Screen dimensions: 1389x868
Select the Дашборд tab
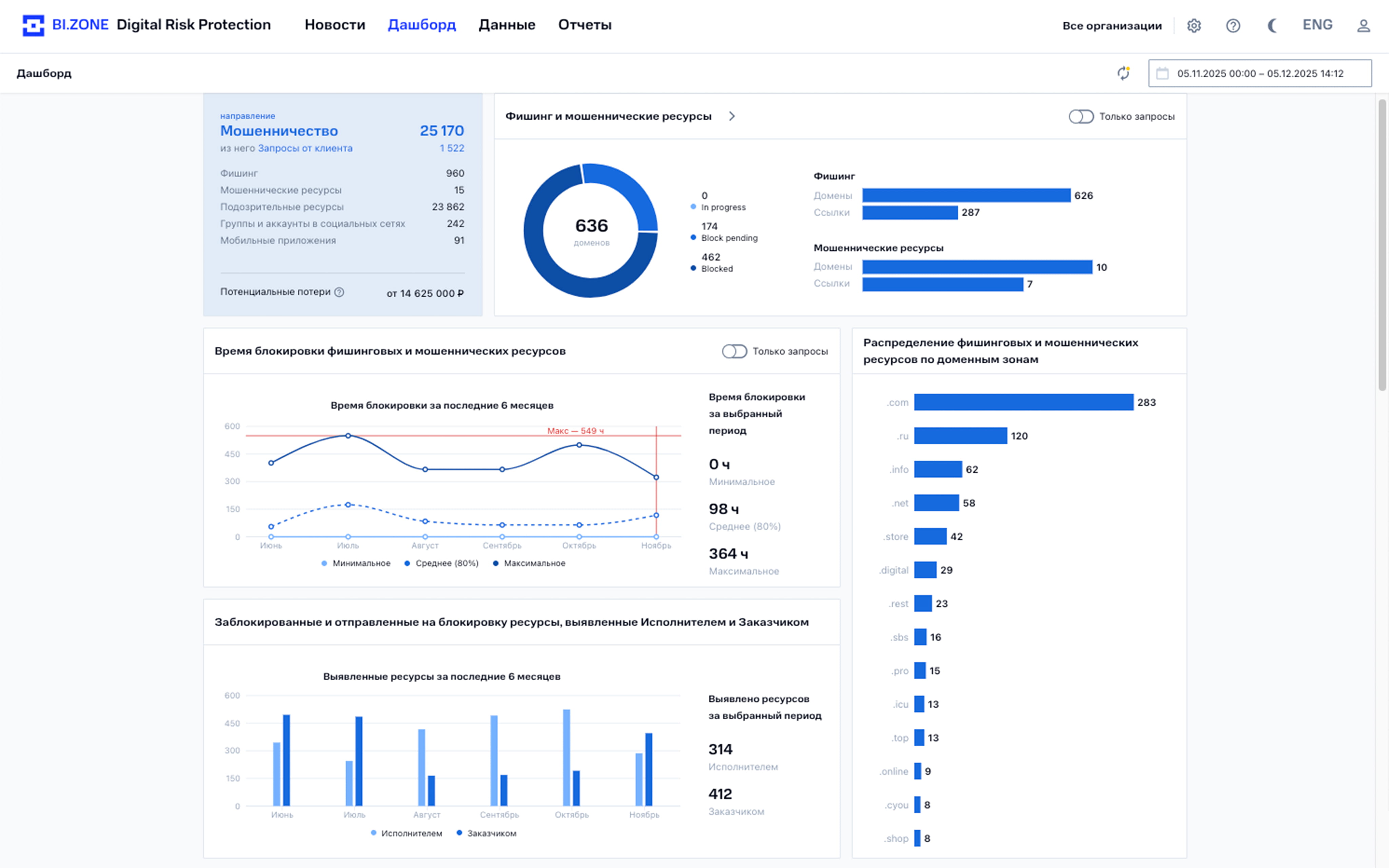click(422, 25)
